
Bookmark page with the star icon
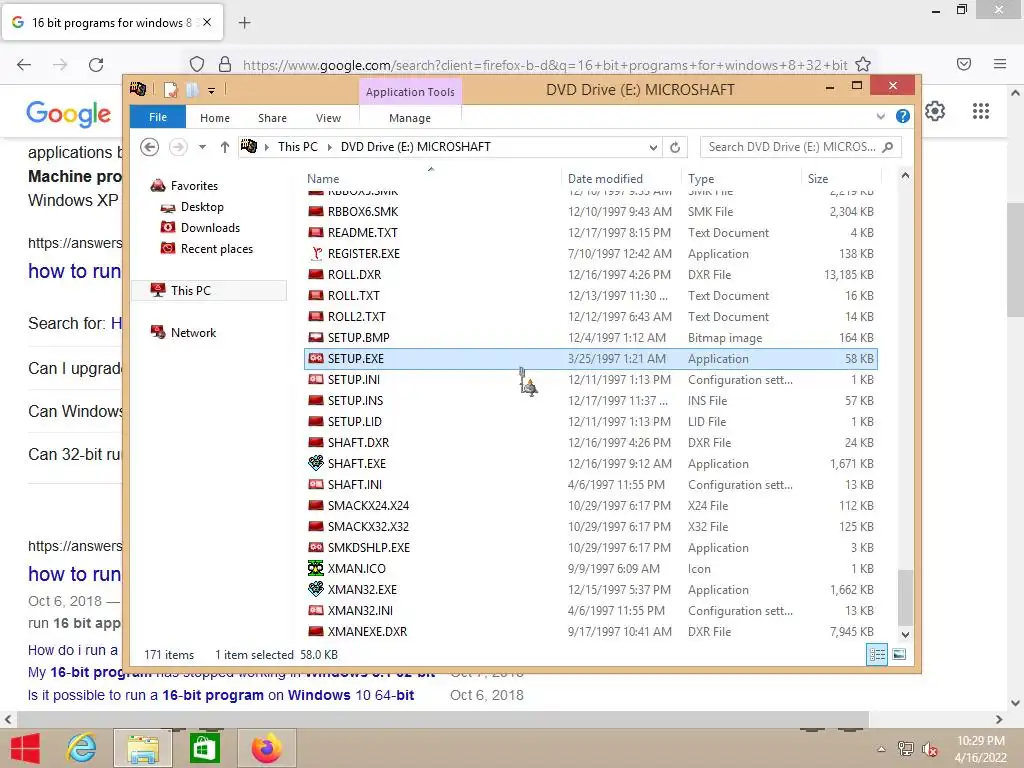[x=863, y=65]
